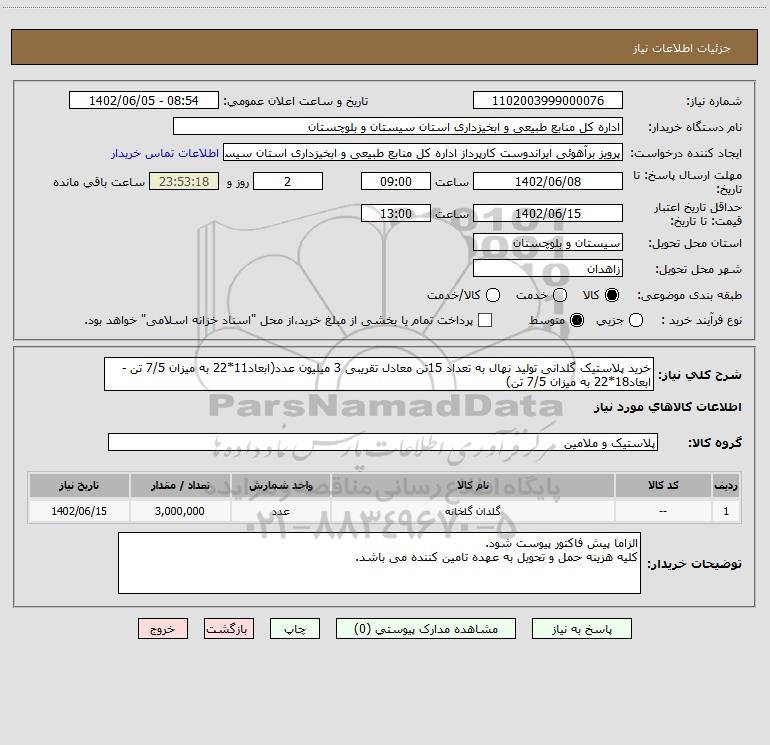
Task: Click the buyer notes text area
Action: 379,563
